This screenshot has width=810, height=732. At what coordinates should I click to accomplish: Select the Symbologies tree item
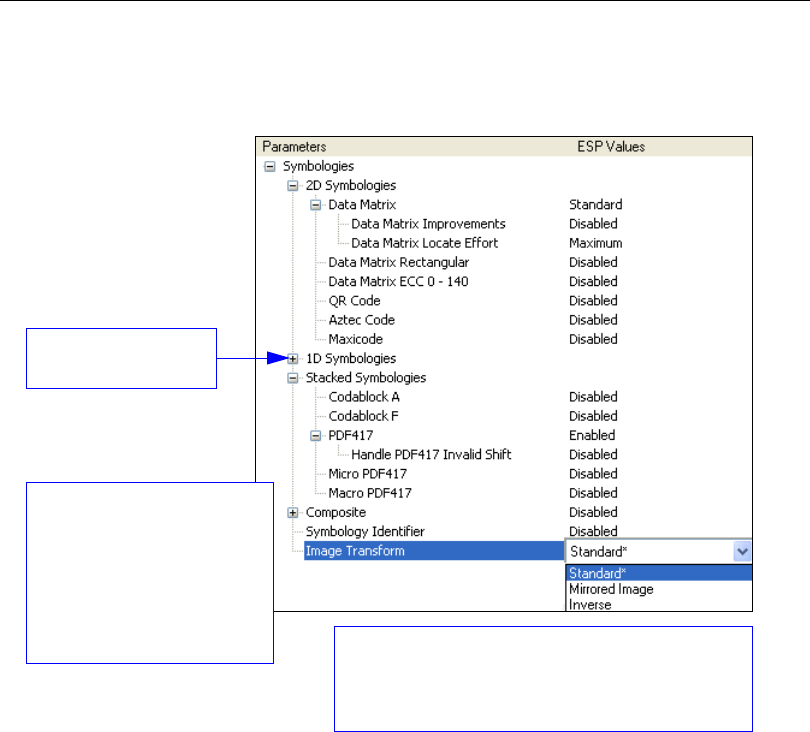pyautogui.click(x=318, y=166)
